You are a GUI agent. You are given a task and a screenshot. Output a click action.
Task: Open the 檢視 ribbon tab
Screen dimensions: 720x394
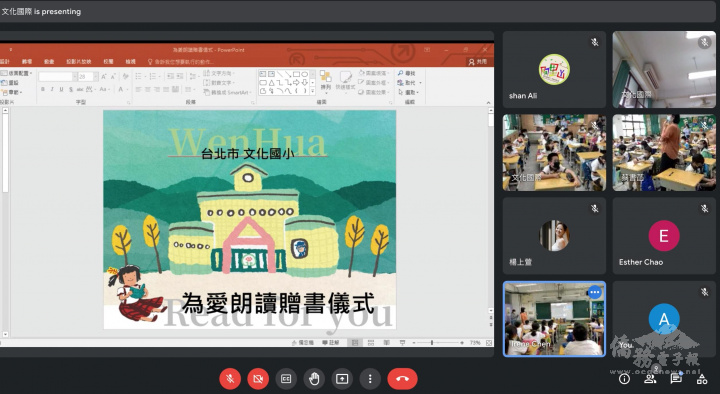(130, 62)
